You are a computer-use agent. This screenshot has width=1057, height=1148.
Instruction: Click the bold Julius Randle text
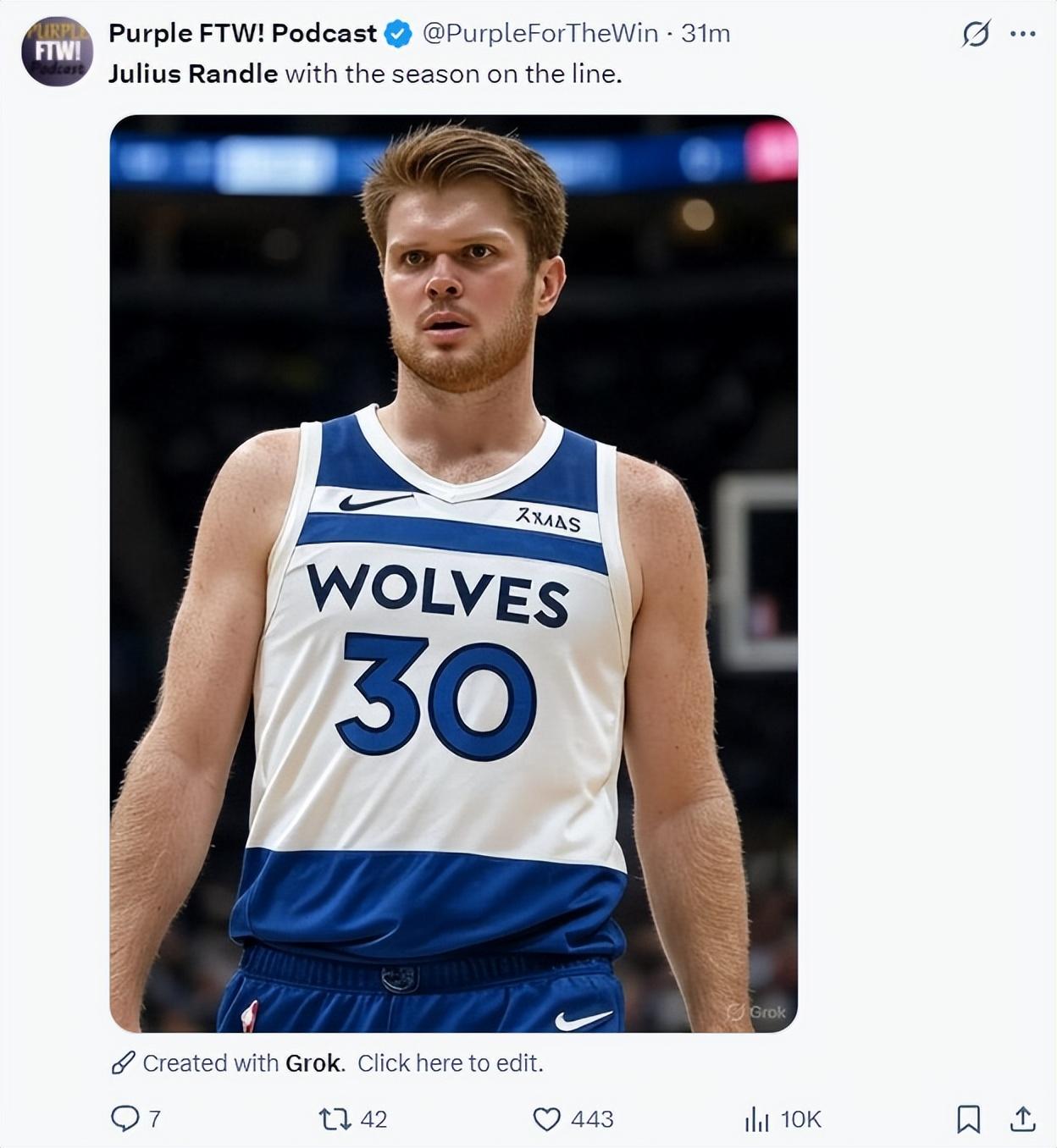pyautogui.click(x=193, y=74)
